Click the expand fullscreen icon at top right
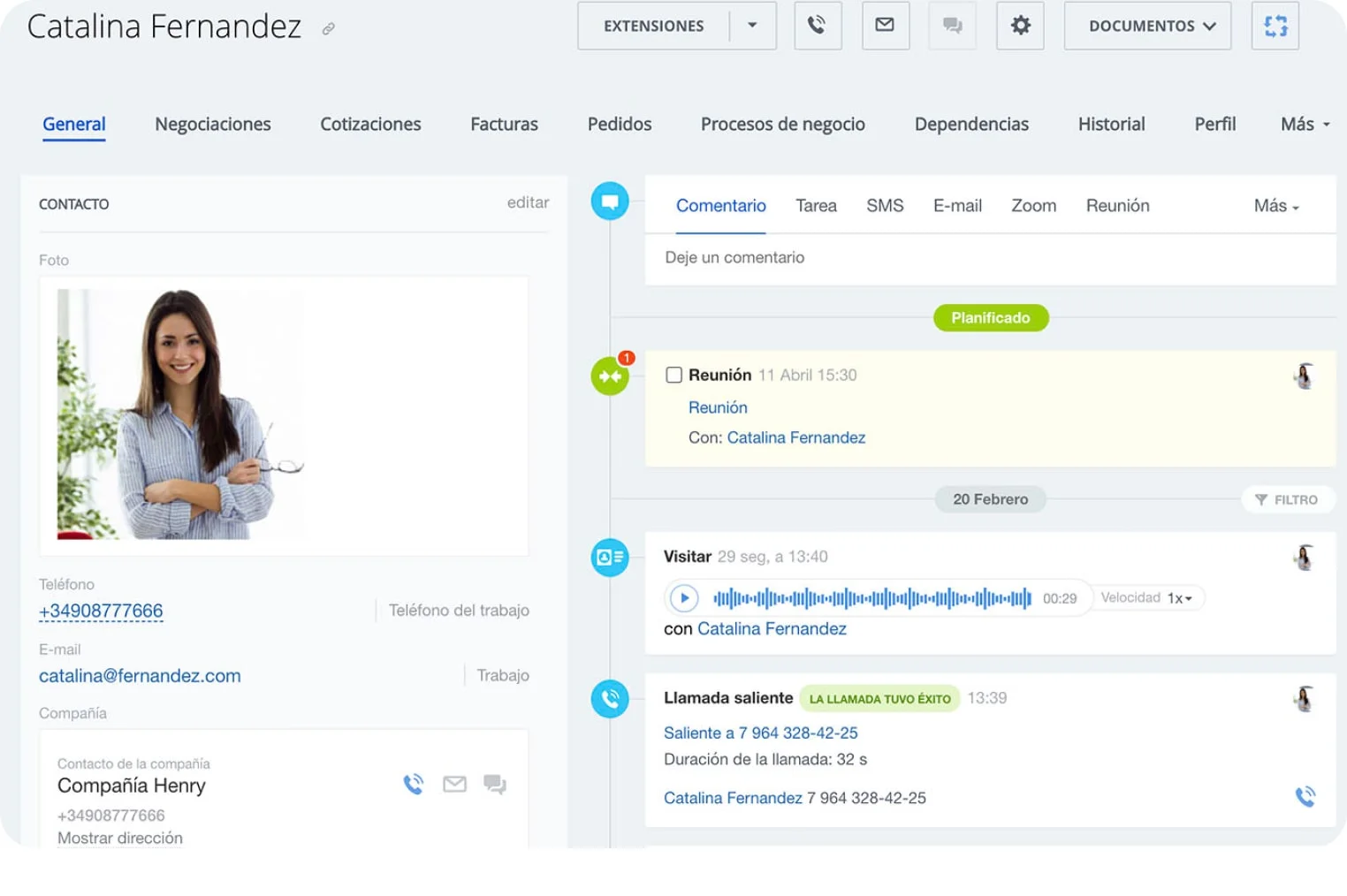The image size is (1347, 896). pos(1275,26)
